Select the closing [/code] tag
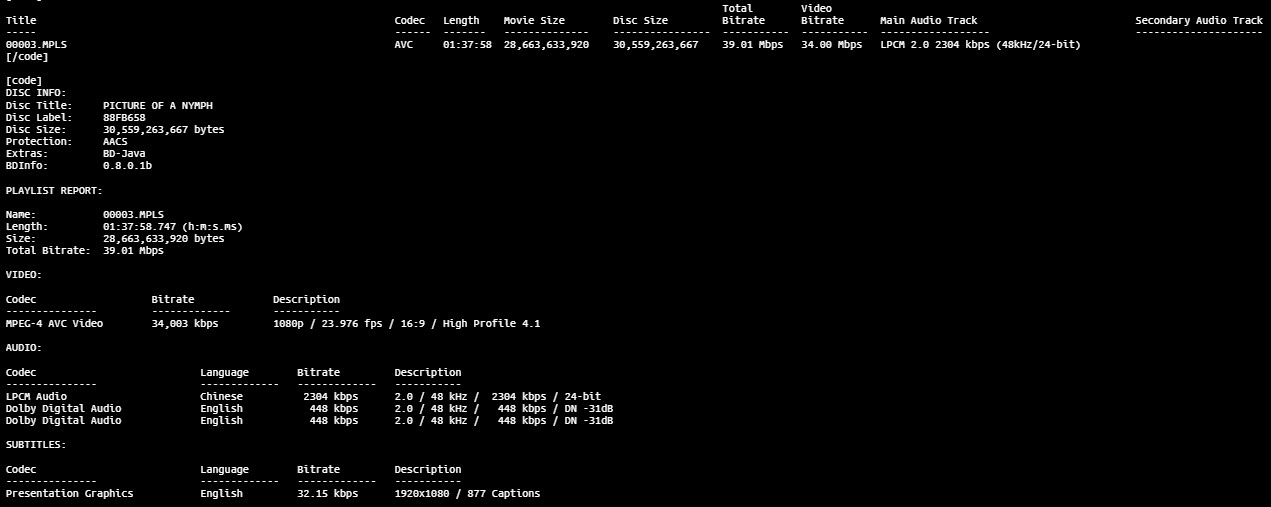The height and width of the screenshot is (507, 1271). tap(27, 57)
